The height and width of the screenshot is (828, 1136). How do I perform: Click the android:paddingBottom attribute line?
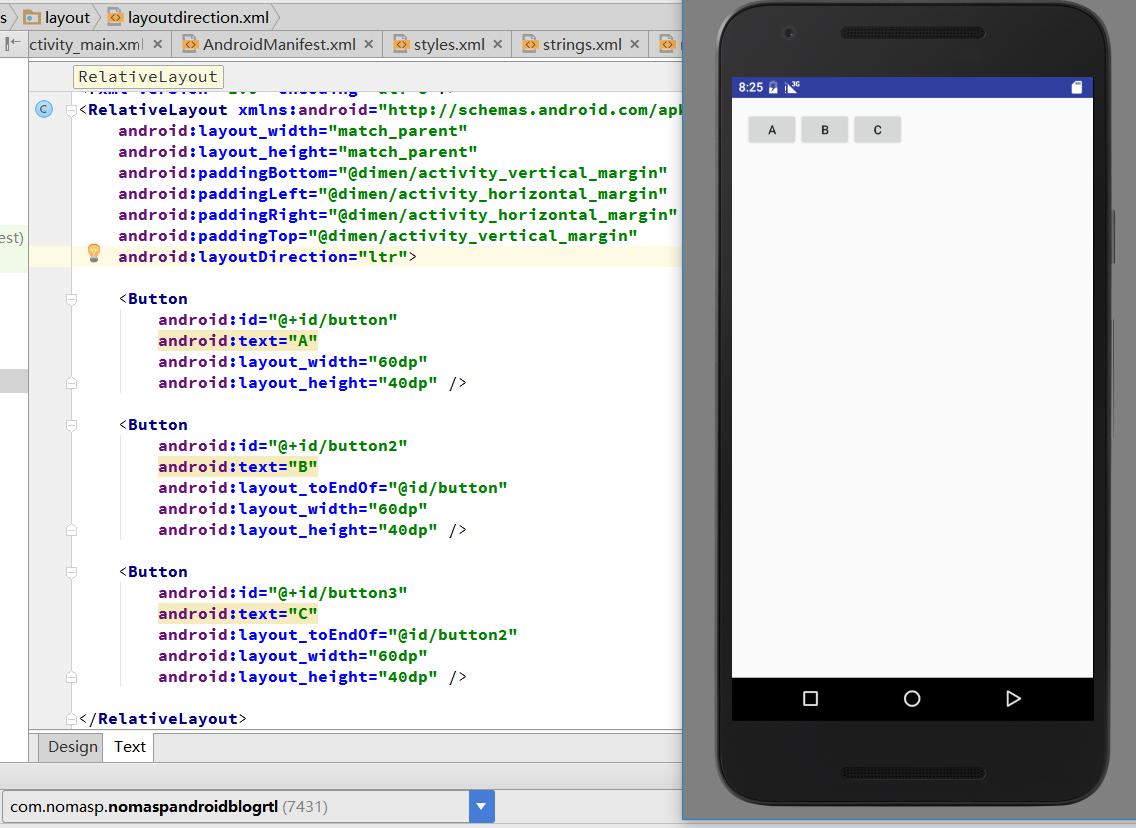pos(393,173)
